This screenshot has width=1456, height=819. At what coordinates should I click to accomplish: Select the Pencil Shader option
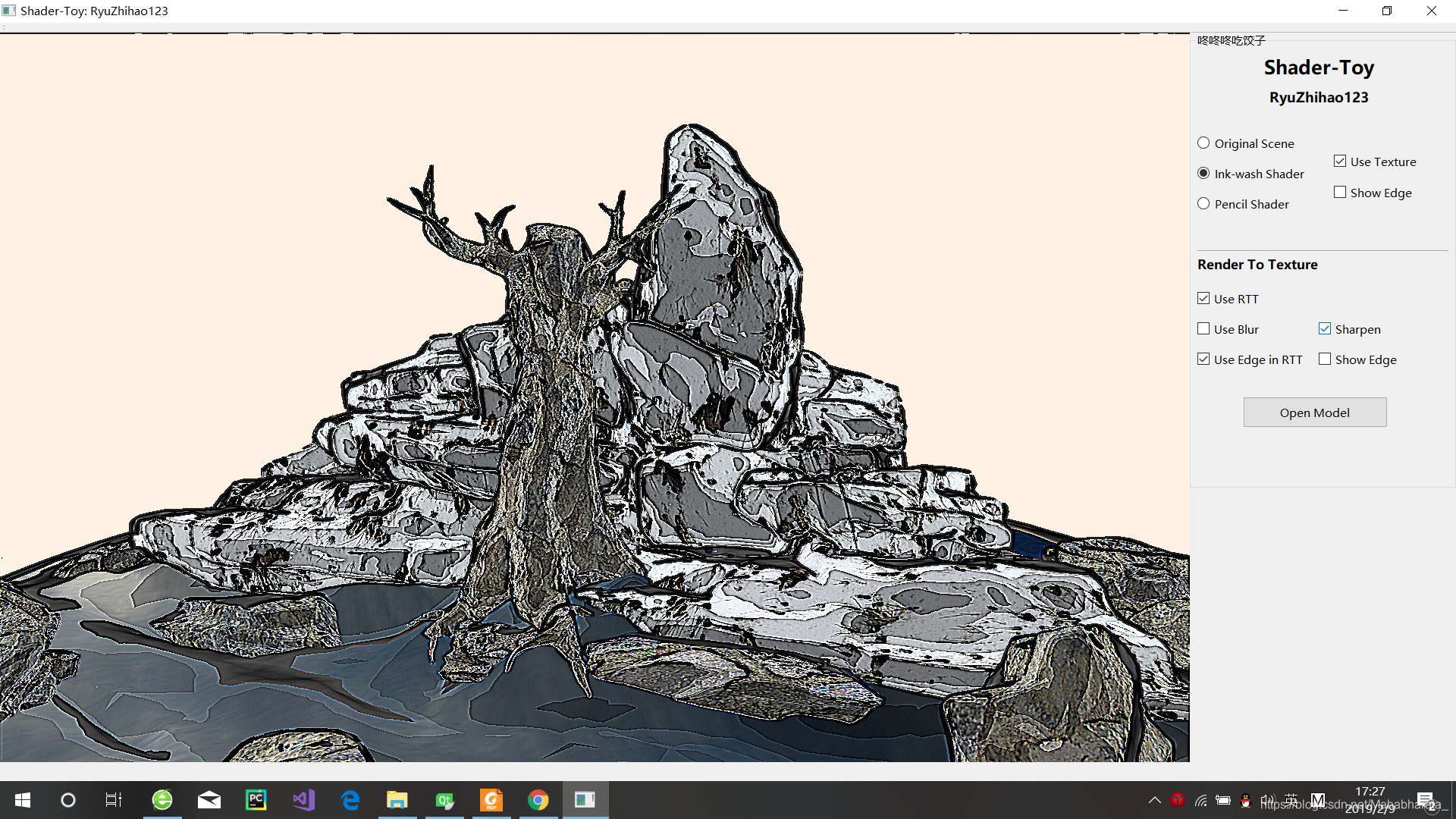(x=1203, y=204)
